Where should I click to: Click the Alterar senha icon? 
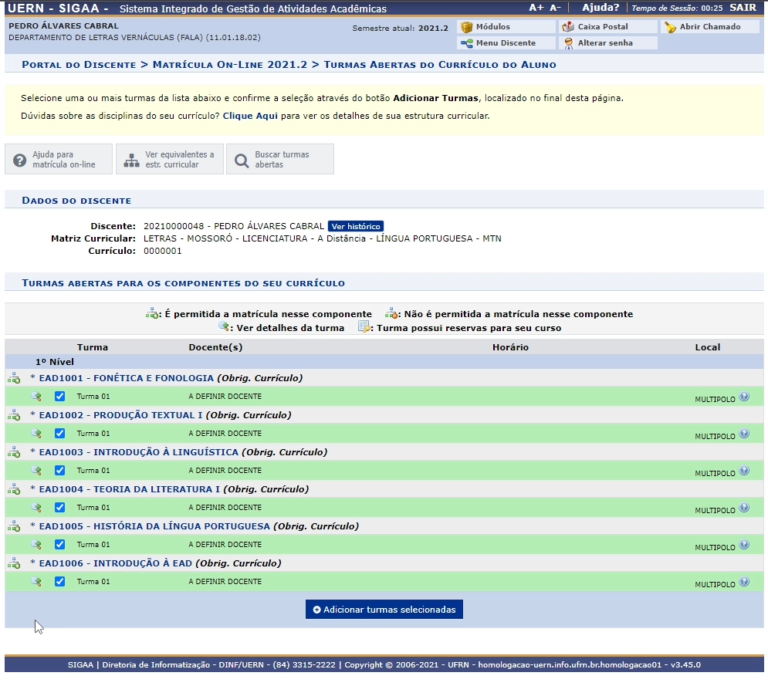[568, 43]
